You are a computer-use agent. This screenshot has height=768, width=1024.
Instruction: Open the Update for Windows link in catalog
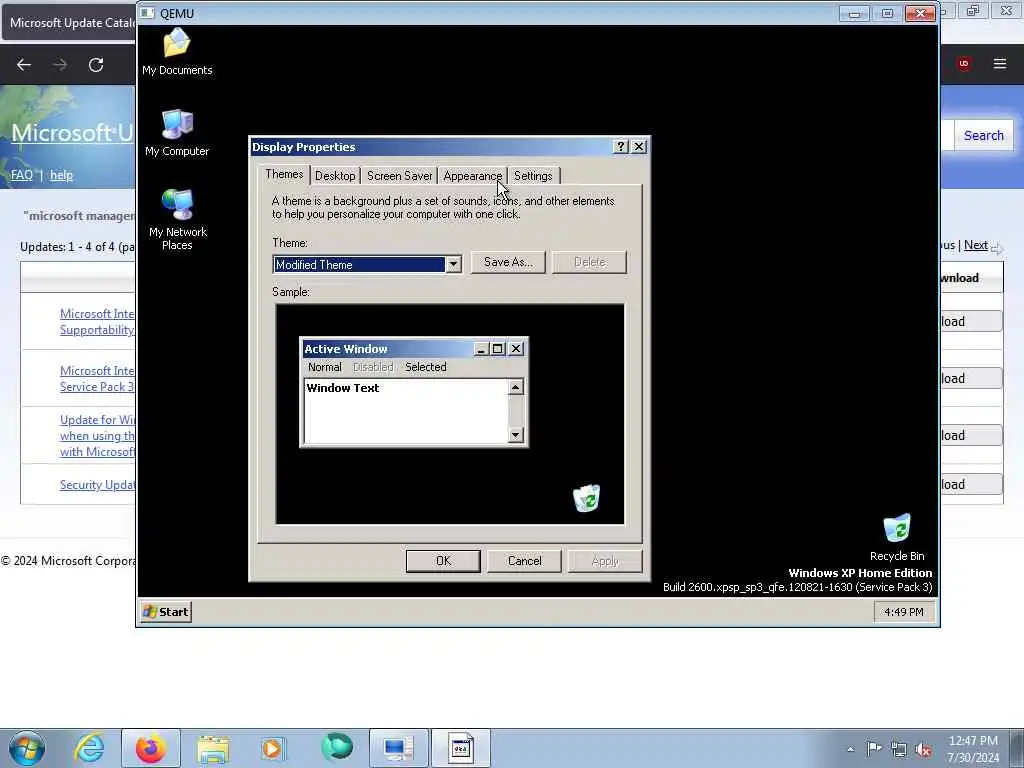(x=97, y=436)
